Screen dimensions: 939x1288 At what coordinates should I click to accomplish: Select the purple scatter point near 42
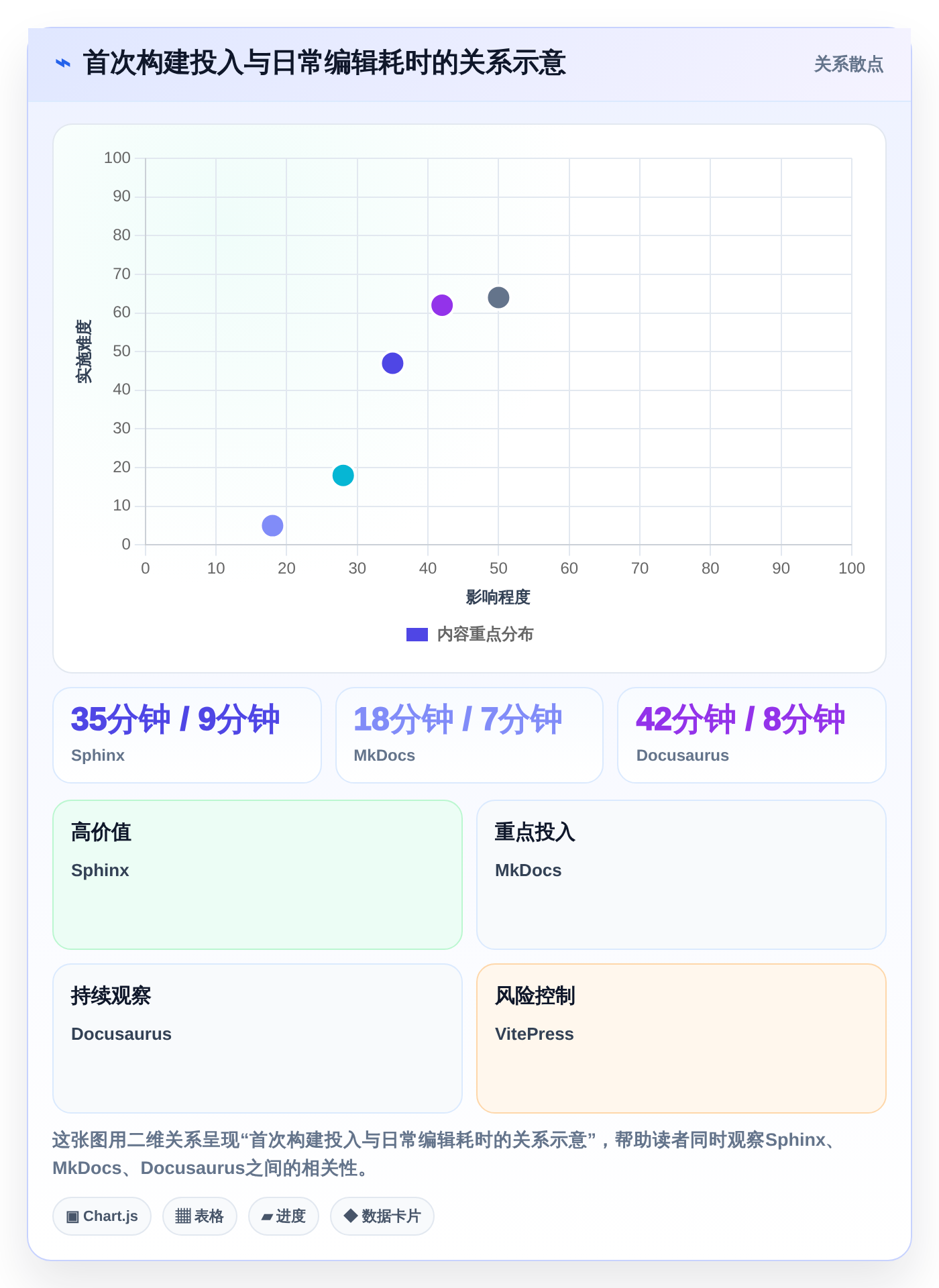[442, 305]
